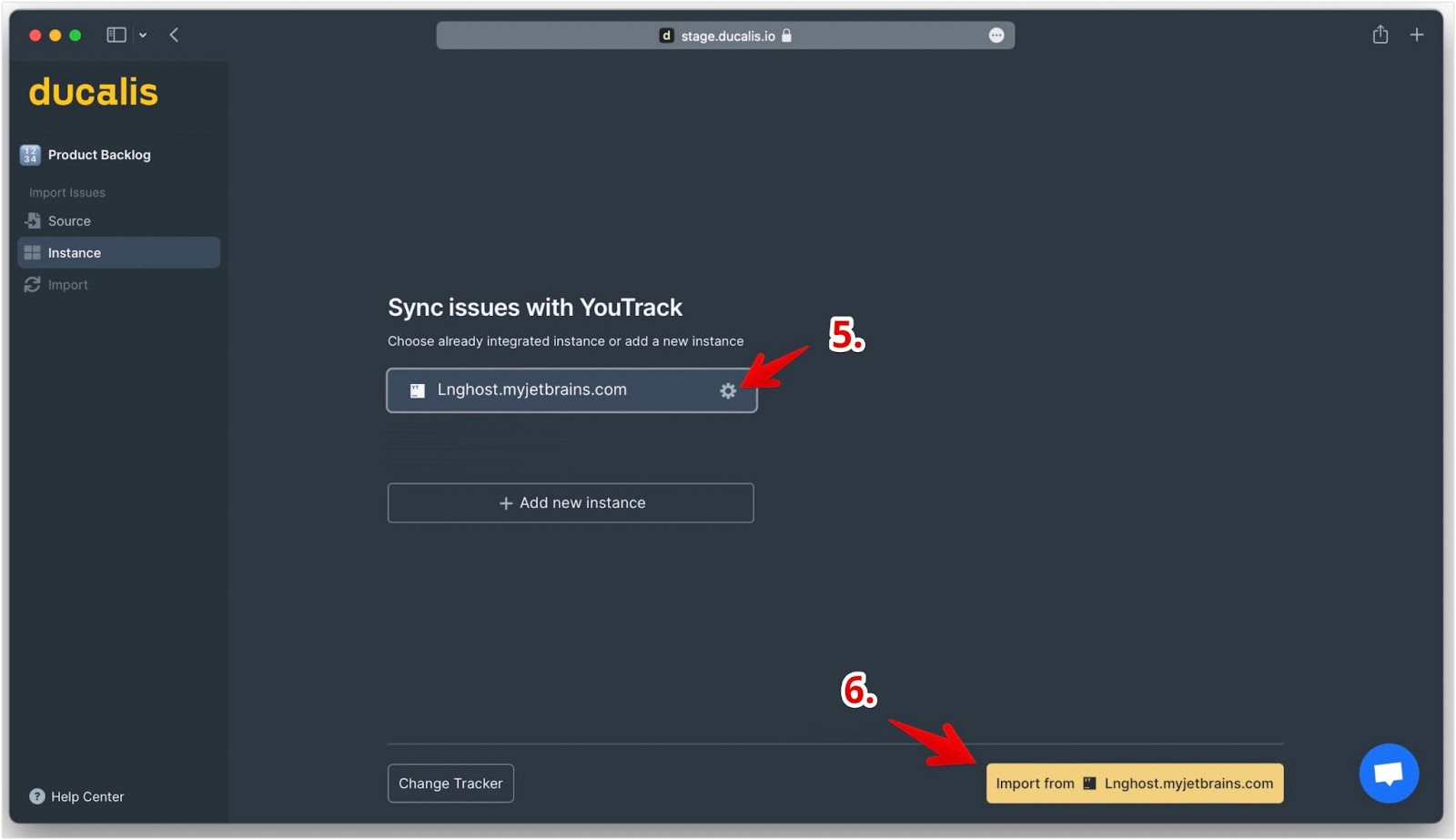Click the Import Issues section label

(67, 193)
